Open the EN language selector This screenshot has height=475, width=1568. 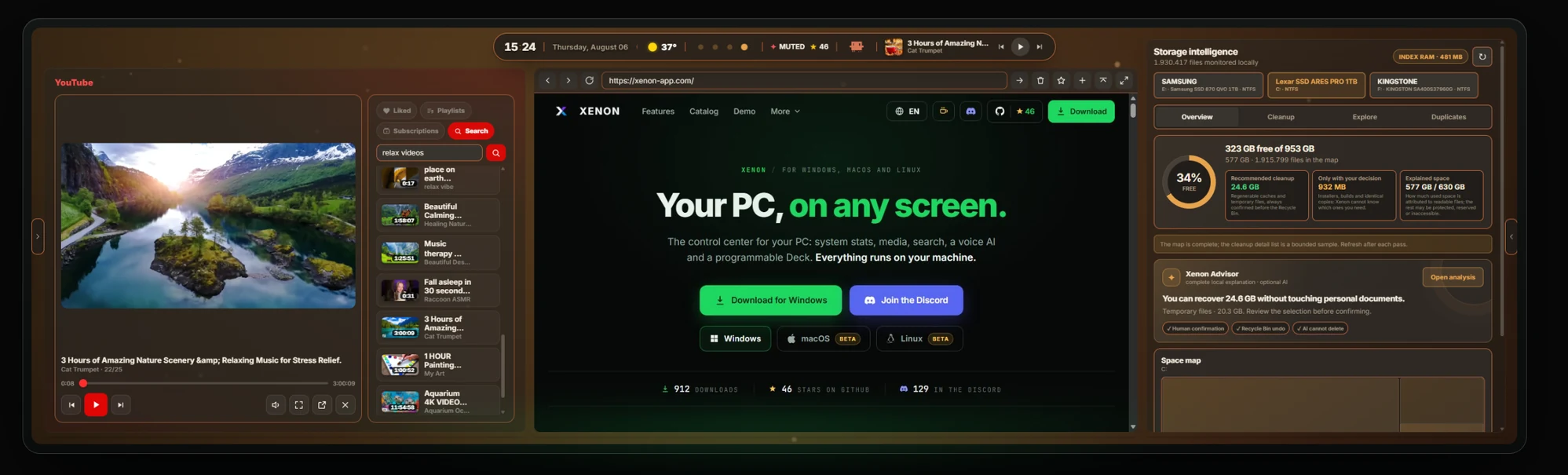click(907, 111)
